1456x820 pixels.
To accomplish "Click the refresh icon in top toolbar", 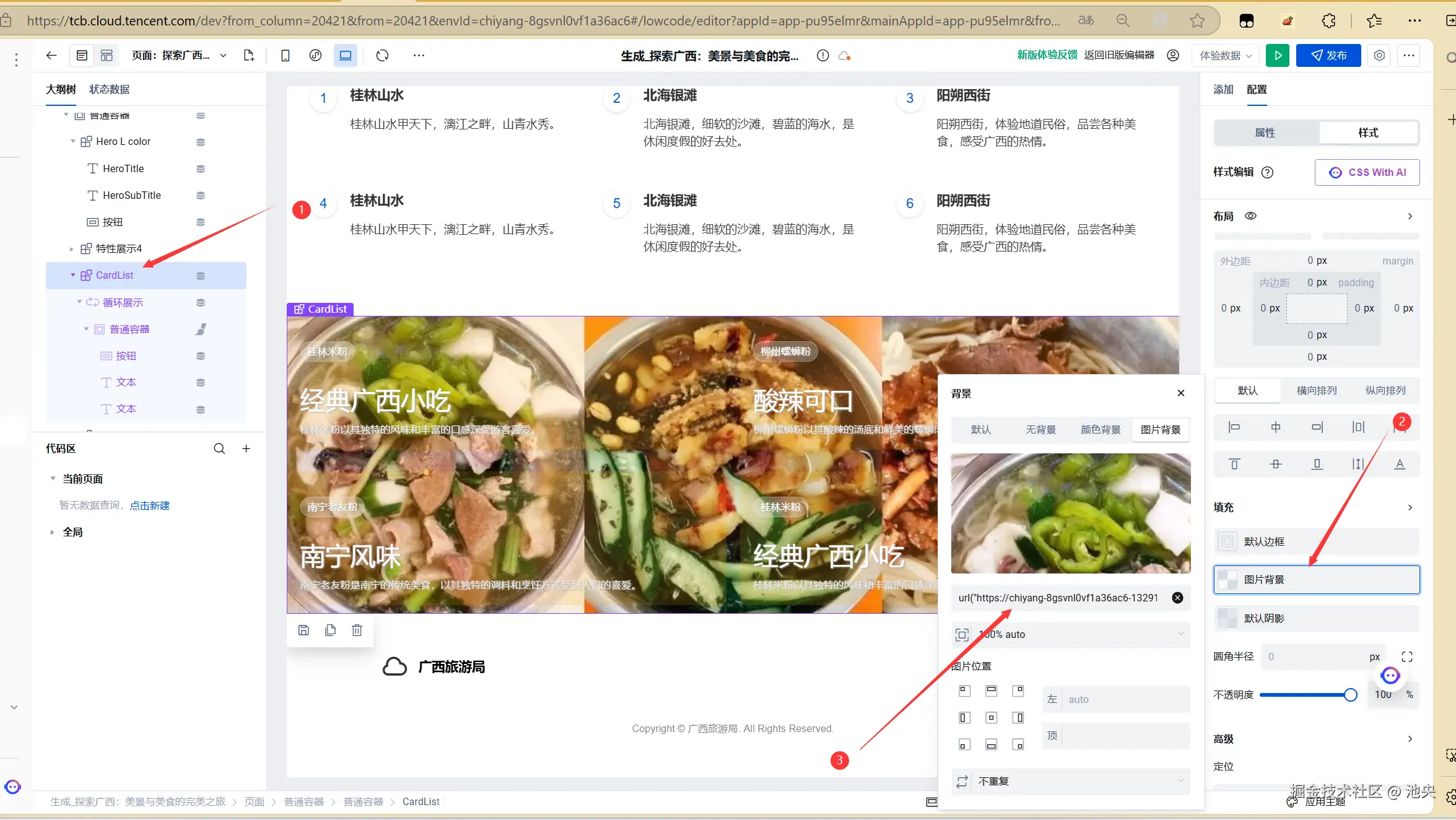I will pyautogui.click(x=382, y=55).
